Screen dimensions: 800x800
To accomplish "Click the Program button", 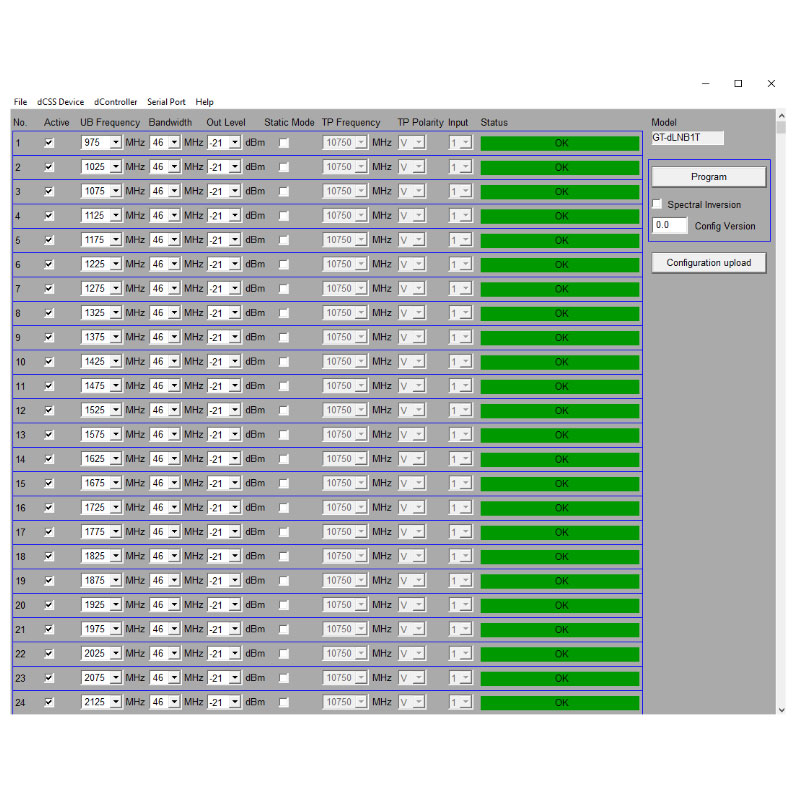I will [709, 177].
